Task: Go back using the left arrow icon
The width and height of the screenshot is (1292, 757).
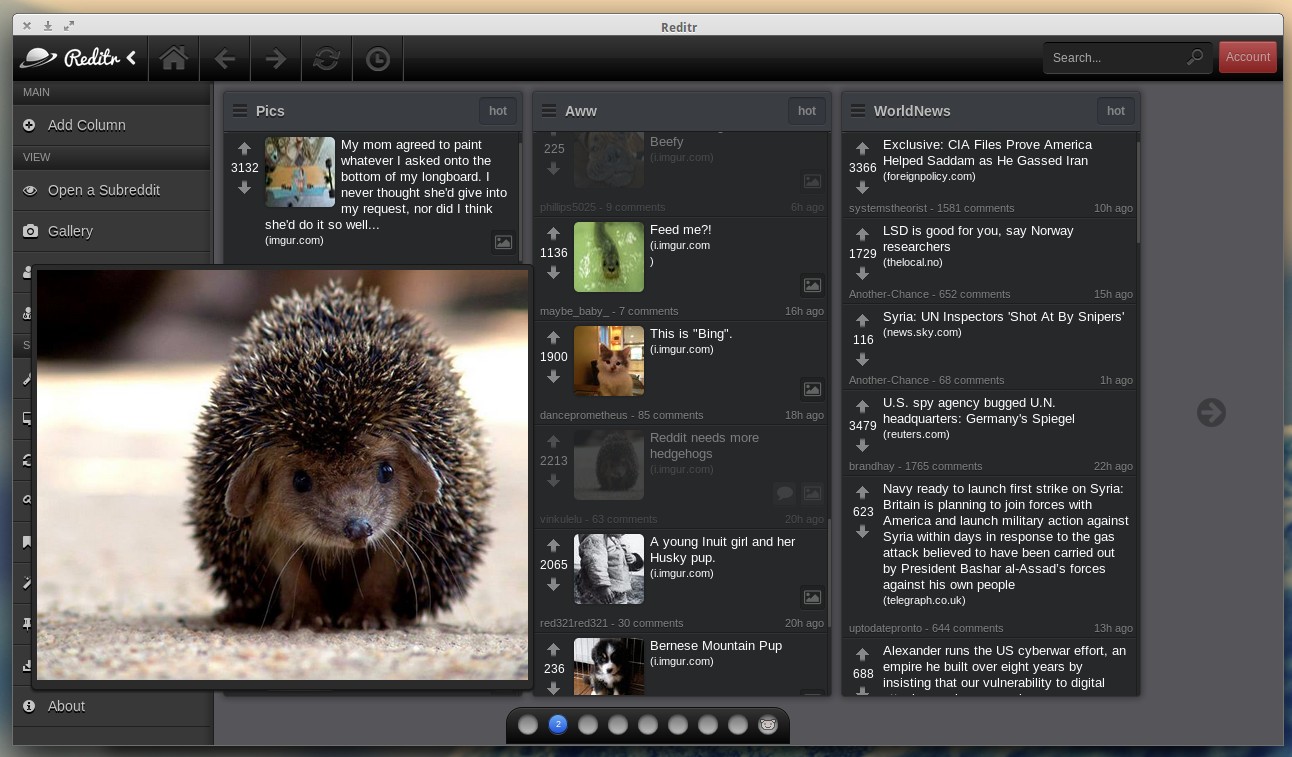Action: point(225,59)
